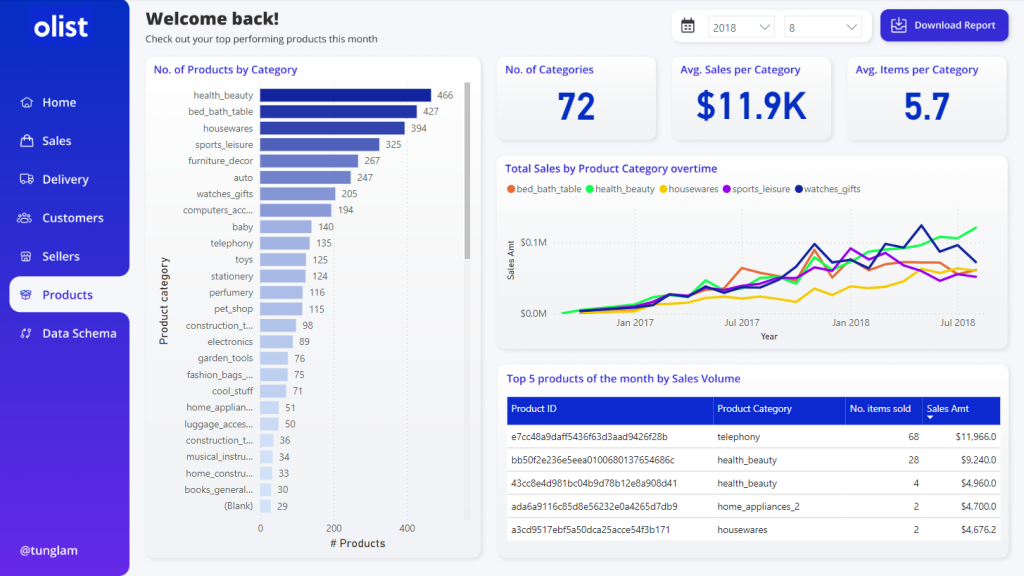Toggle the bed_bath_table legend entry
The width and height of the screenshot is (1024, 576).
click(544, 189)
